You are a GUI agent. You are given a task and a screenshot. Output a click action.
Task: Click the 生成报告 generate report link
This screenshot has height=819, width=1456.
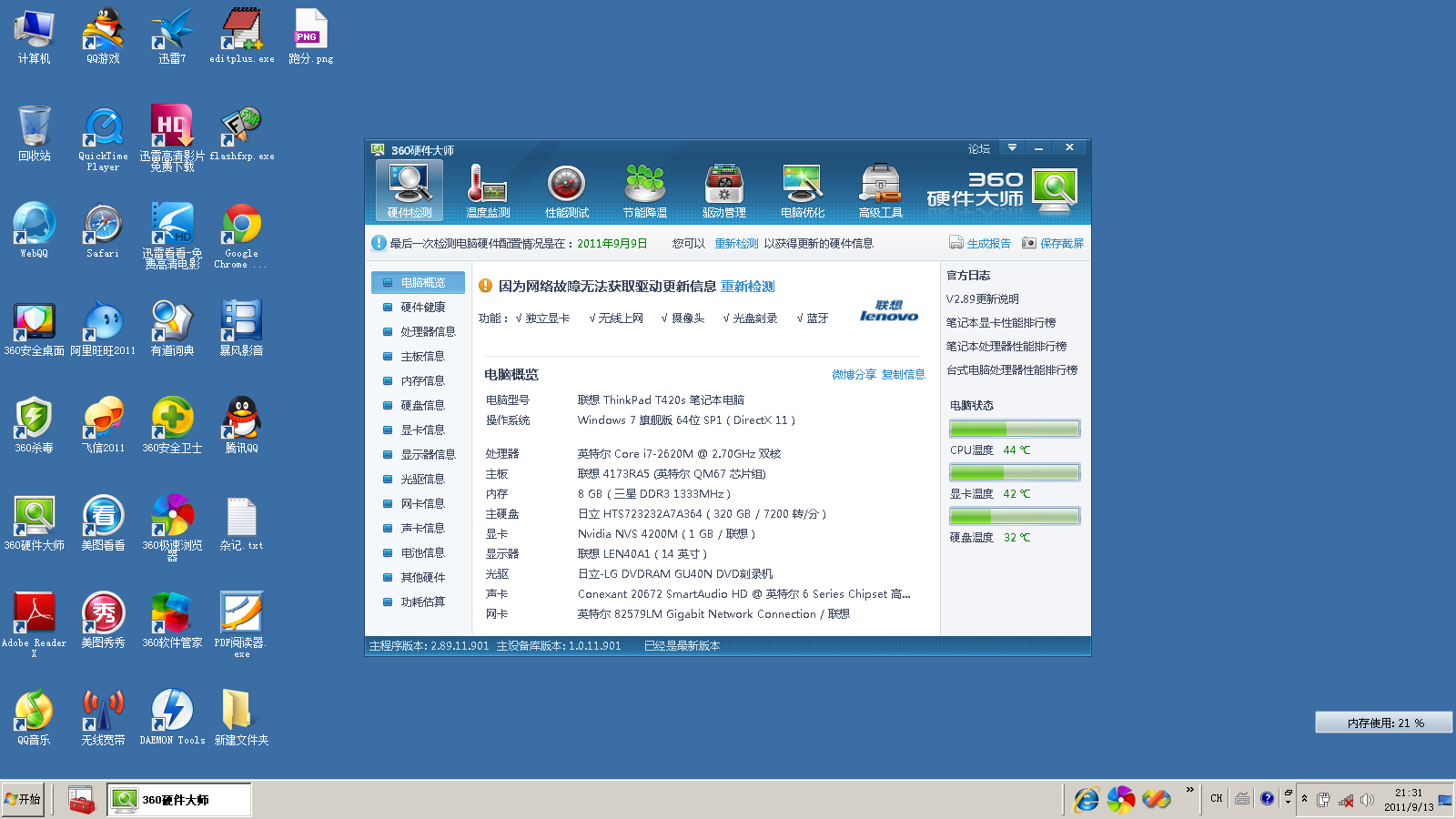[x=980, y=243]
